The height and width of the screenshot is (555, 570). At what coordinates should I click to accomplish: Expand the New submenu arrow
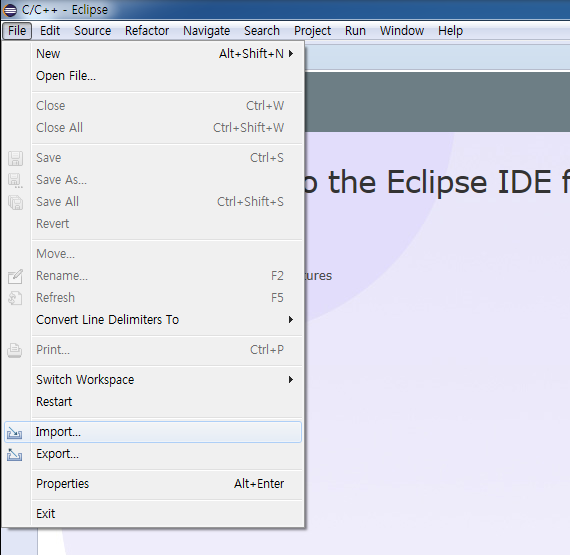[290, 54]
